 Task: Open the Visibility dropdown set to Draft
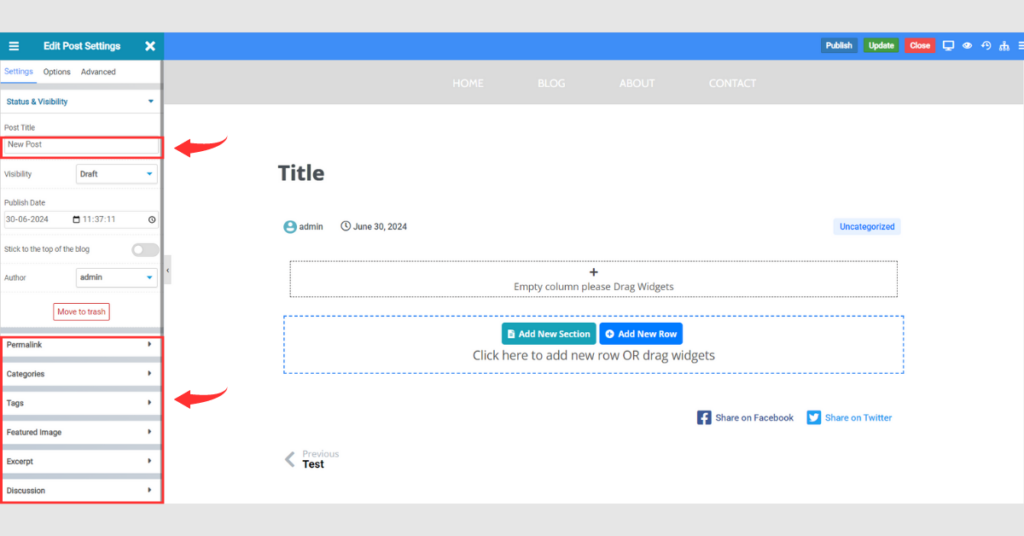point(116,174)
